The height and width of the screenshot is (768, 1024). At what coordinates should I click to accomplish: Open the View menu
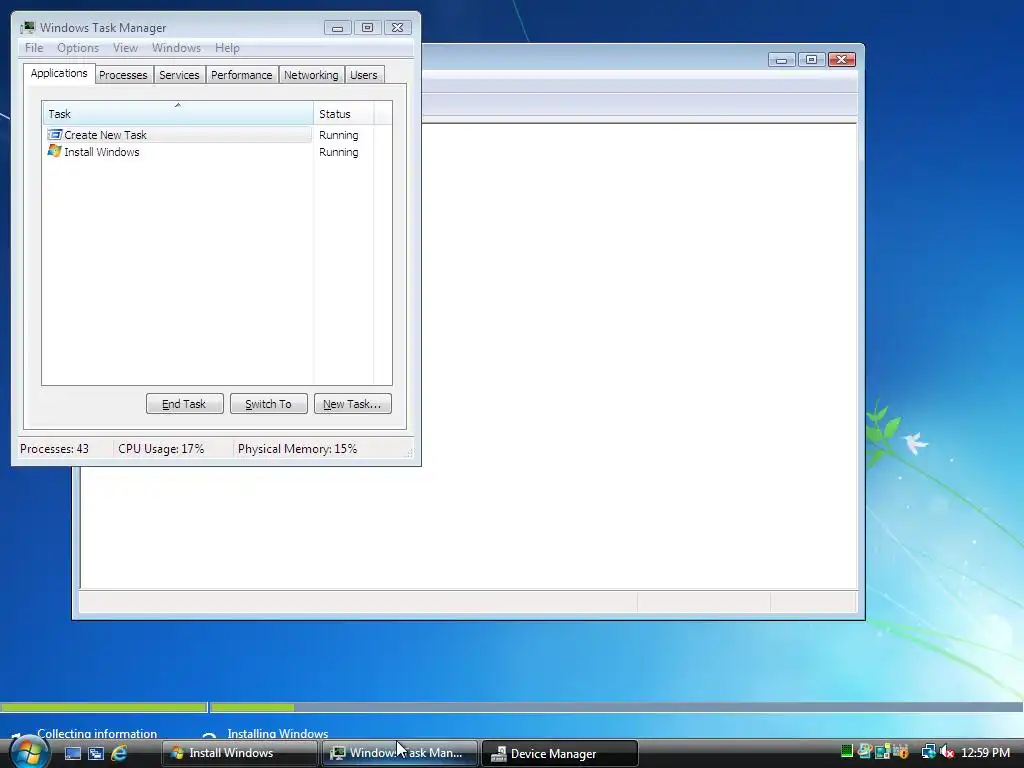tap(125, 48)
